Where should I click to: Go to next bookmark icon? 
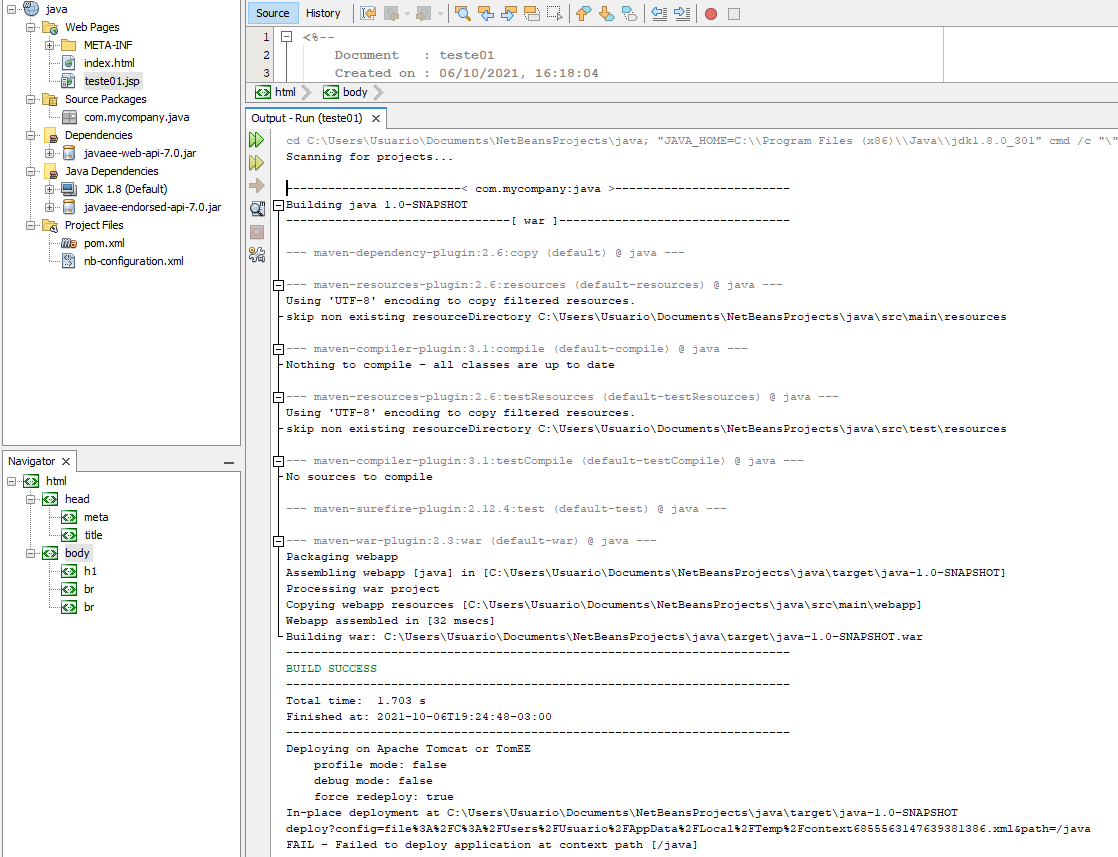click(x=606, y=14)
